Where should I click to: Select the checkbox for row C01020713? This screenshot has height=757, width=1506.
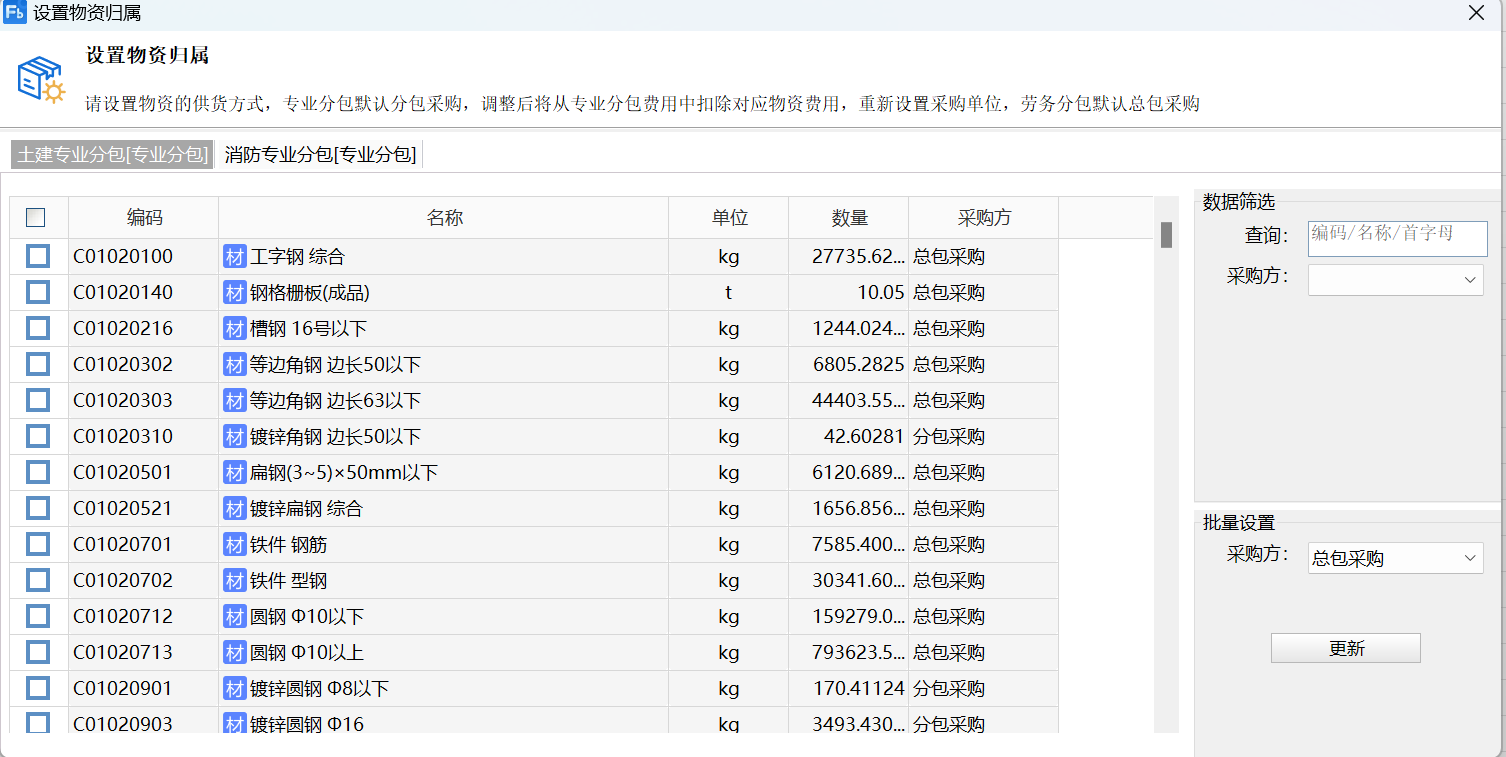tap(38, 653)
